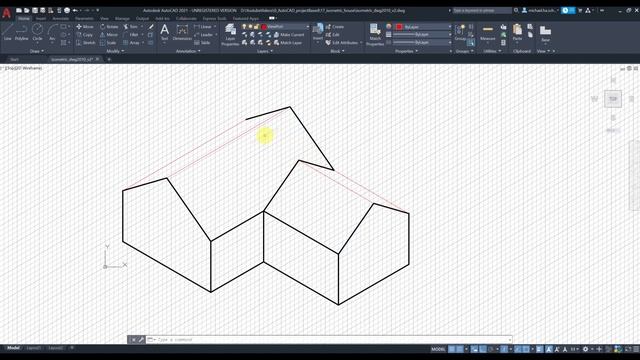
Task: Click the keyword search box
Action: [x=482, y=10]
